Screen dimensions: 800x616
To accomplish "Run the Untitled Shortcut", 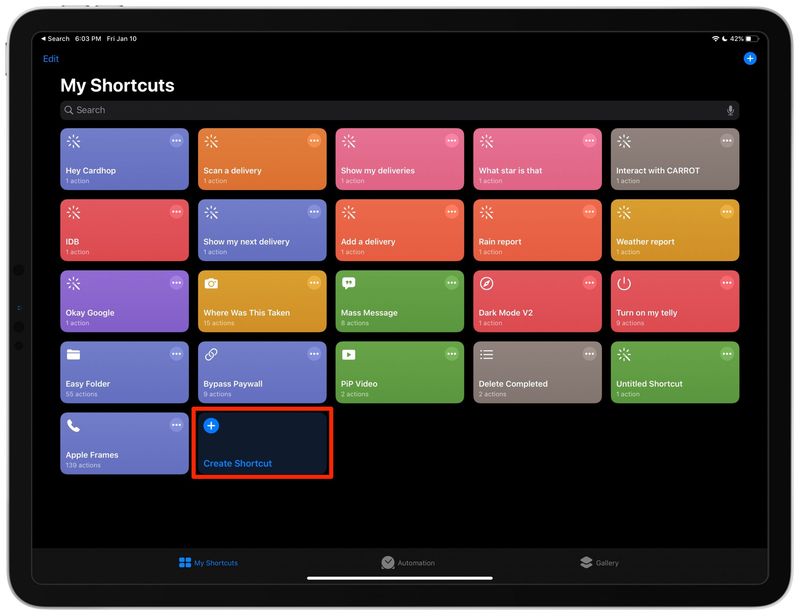I will click(675, 372).
